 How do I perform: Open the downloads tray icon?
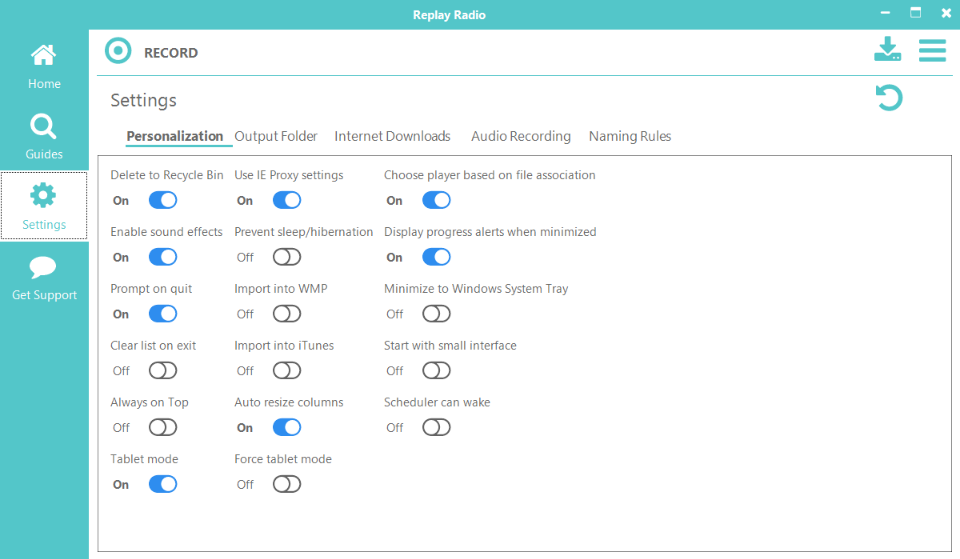click(x=887, y=49)
